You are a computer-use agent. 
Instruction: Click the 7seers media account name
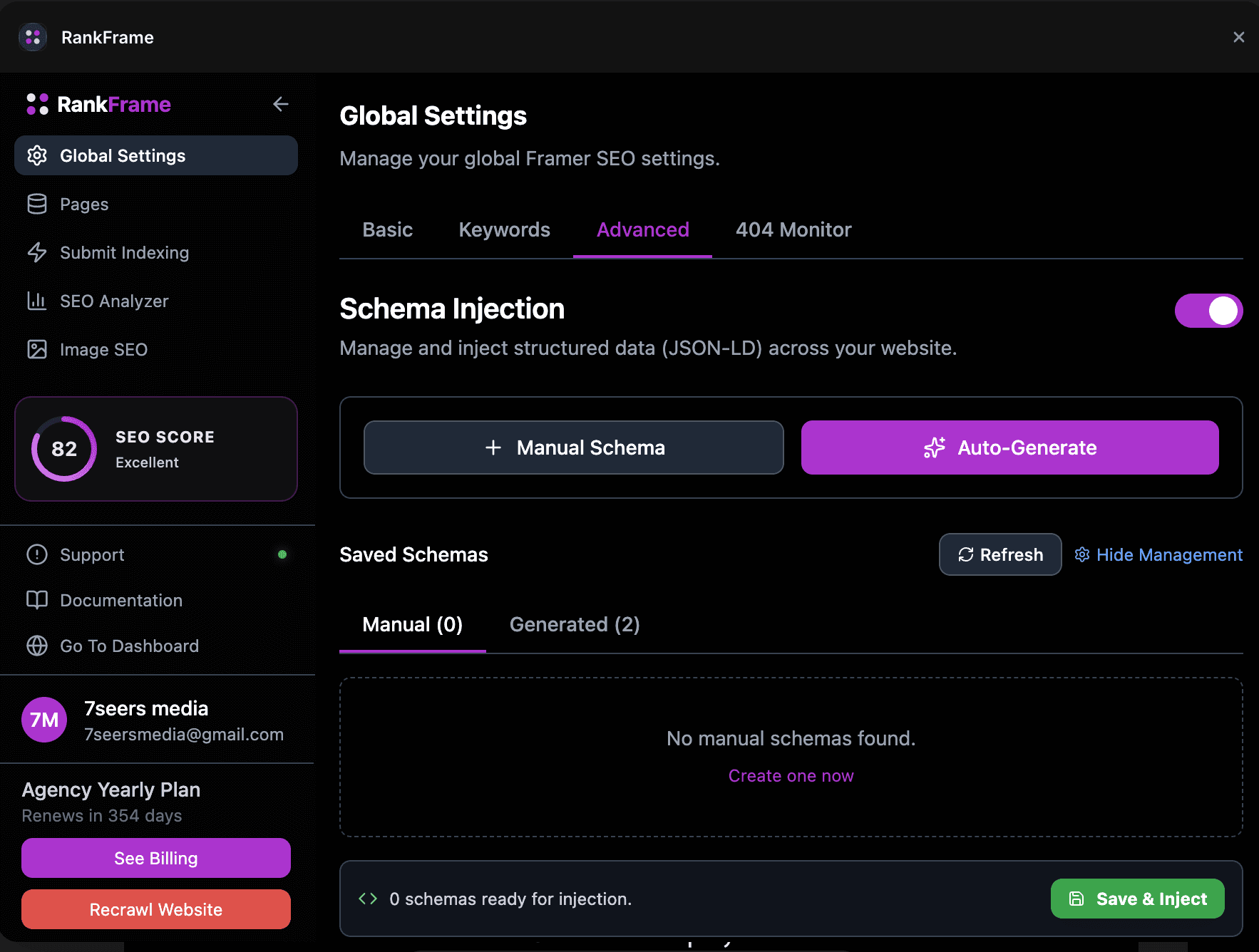pos(146,708)
